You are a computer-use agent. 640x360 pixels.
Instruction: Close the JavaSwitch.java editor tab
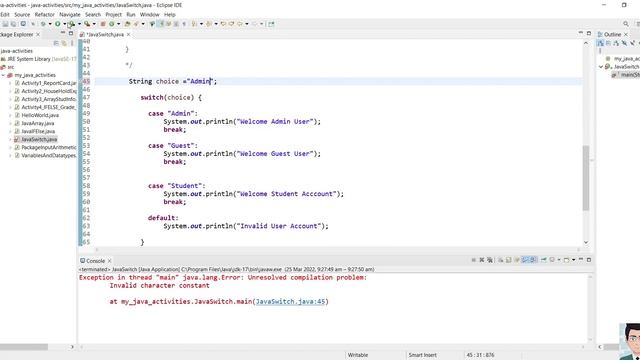point(129,35)
